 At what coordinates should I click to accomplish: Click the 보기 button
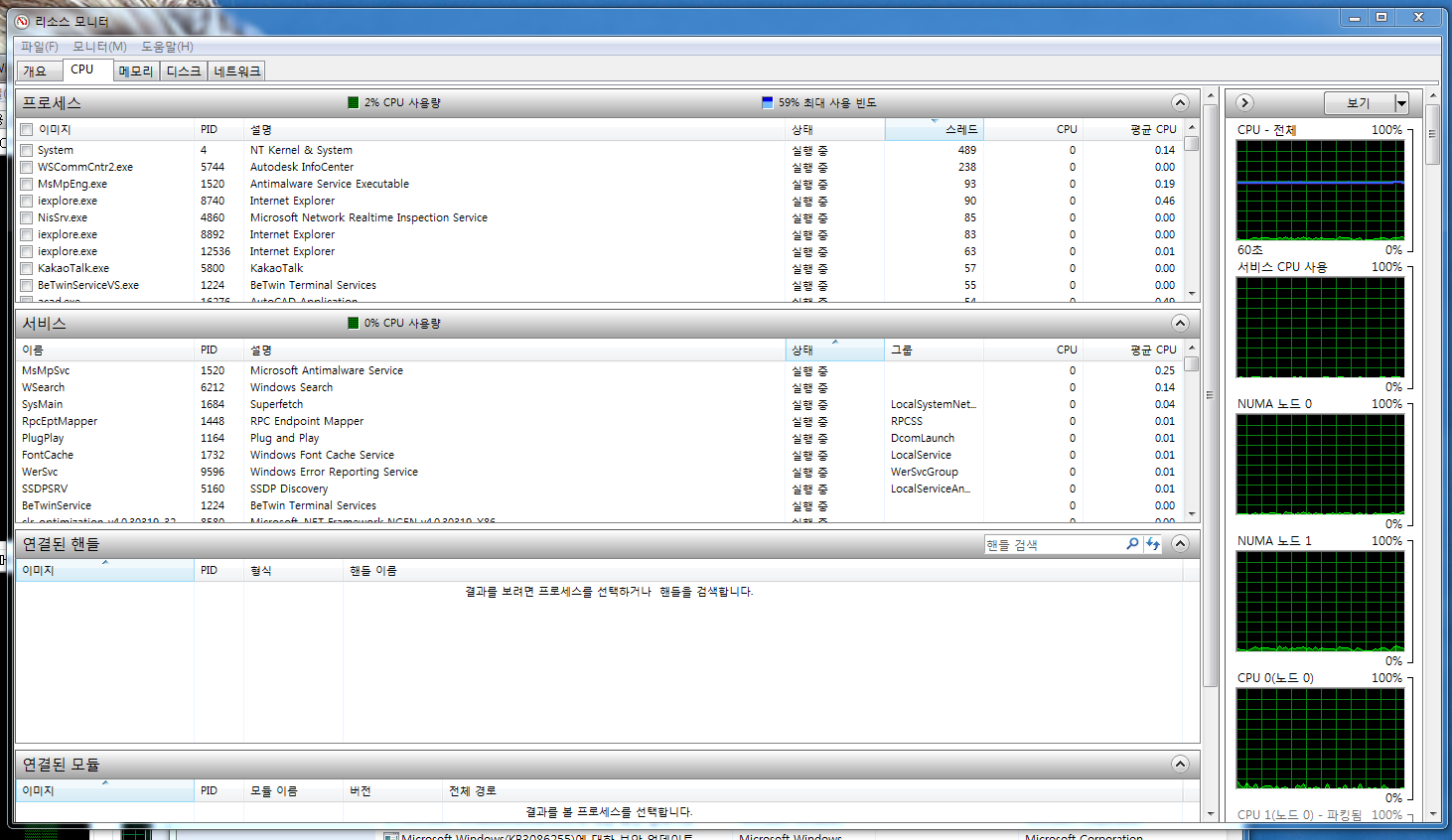pos(1359,103)
